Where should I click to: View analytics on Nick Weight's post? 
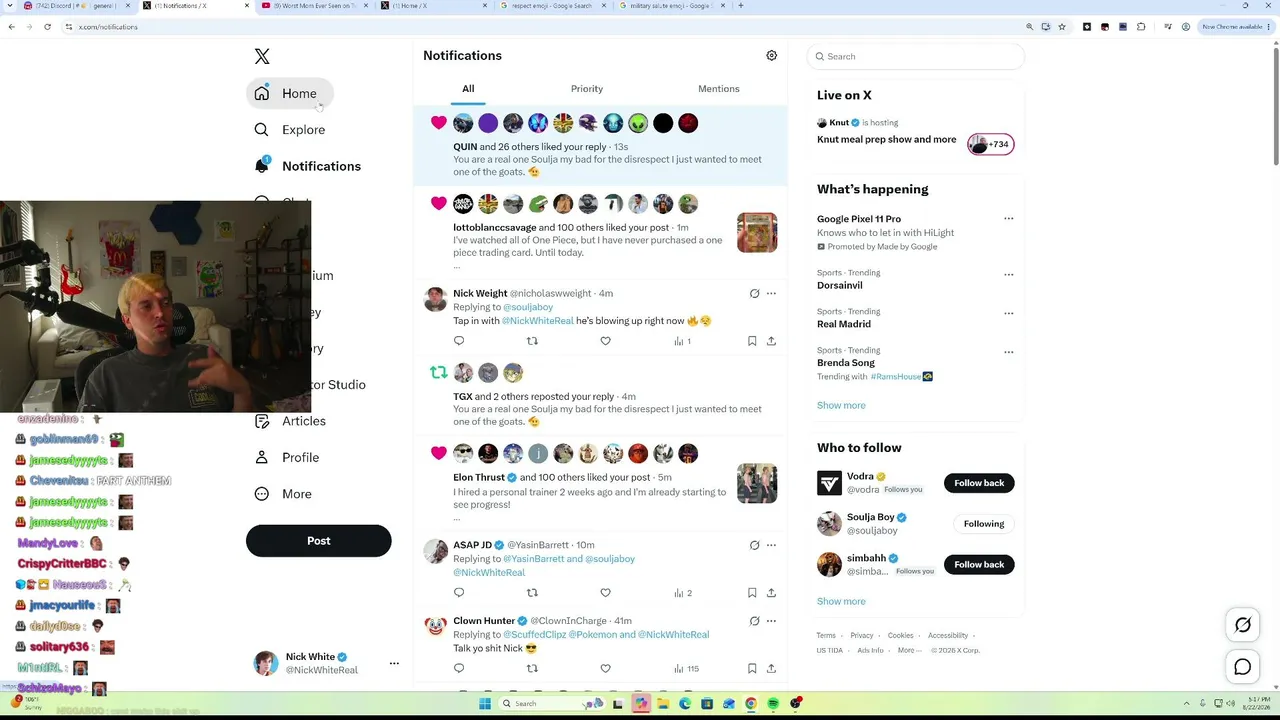[x=682, y=341]
